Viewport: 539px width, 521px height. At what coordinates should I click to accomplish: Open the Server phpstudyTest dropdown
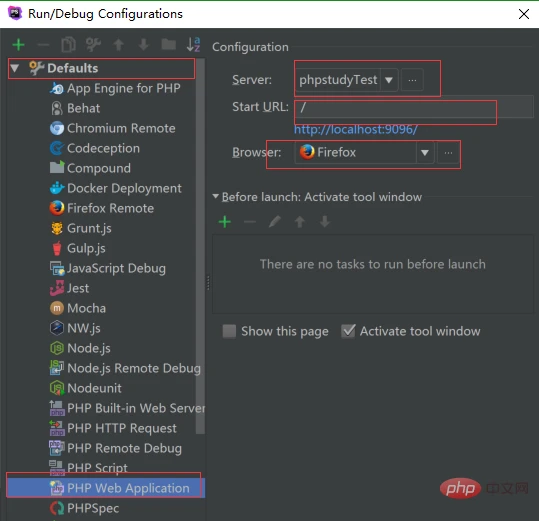coord(389,80)
